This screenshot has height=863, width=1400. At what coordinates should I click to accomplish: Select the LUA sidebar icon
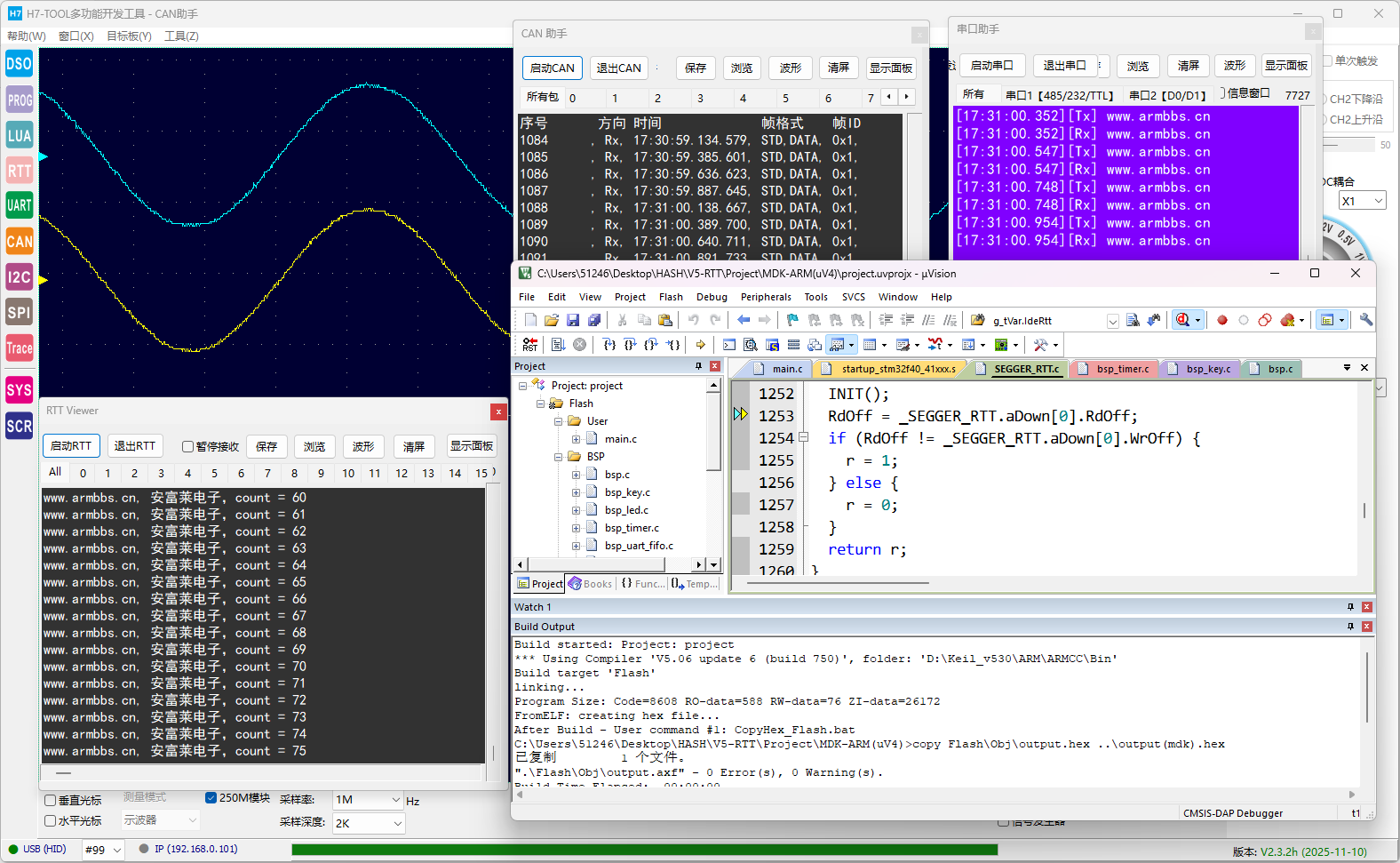(x=20, y=136)
